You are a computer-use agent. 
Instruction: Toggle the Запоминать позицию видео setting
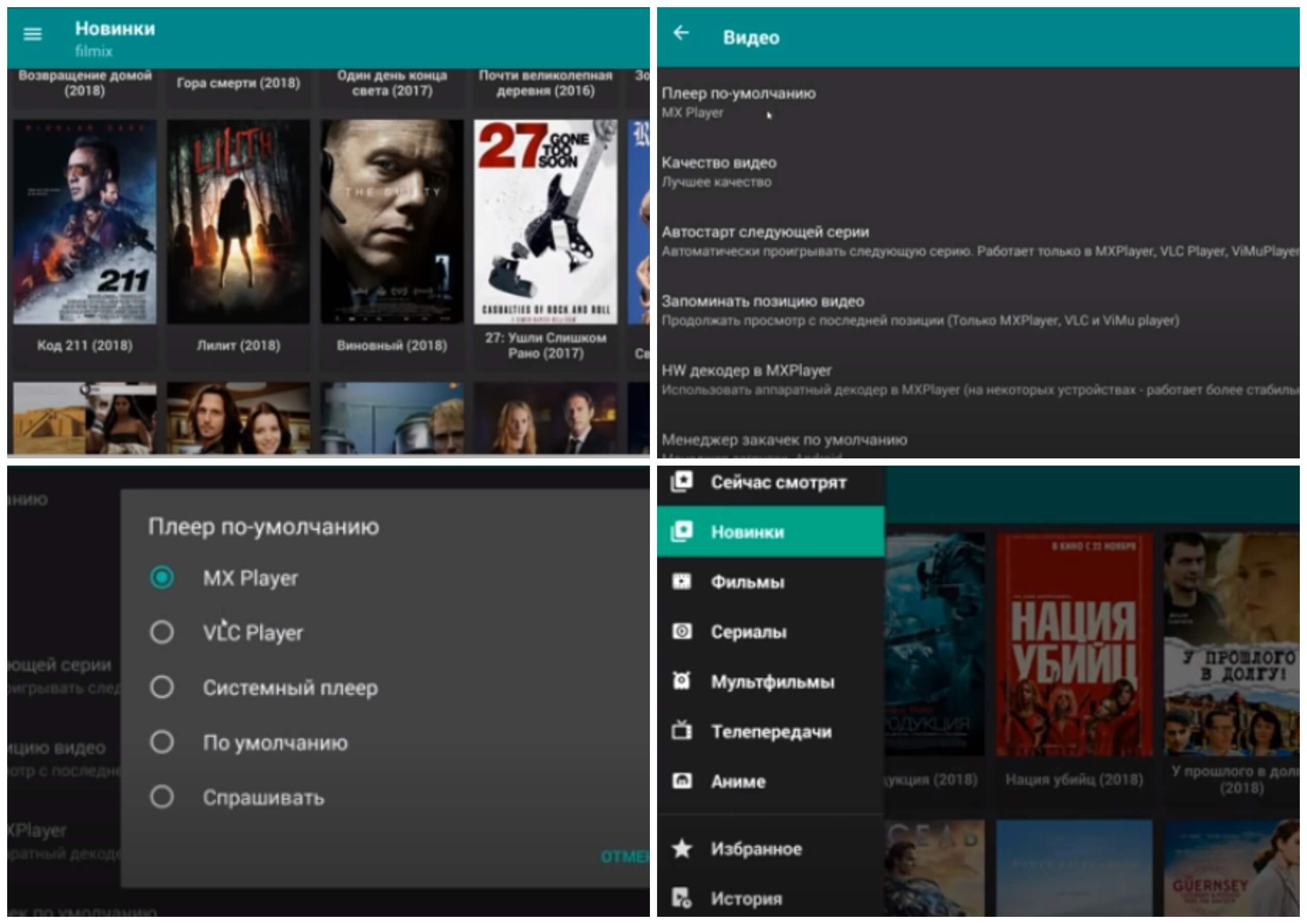click(978, 311)
